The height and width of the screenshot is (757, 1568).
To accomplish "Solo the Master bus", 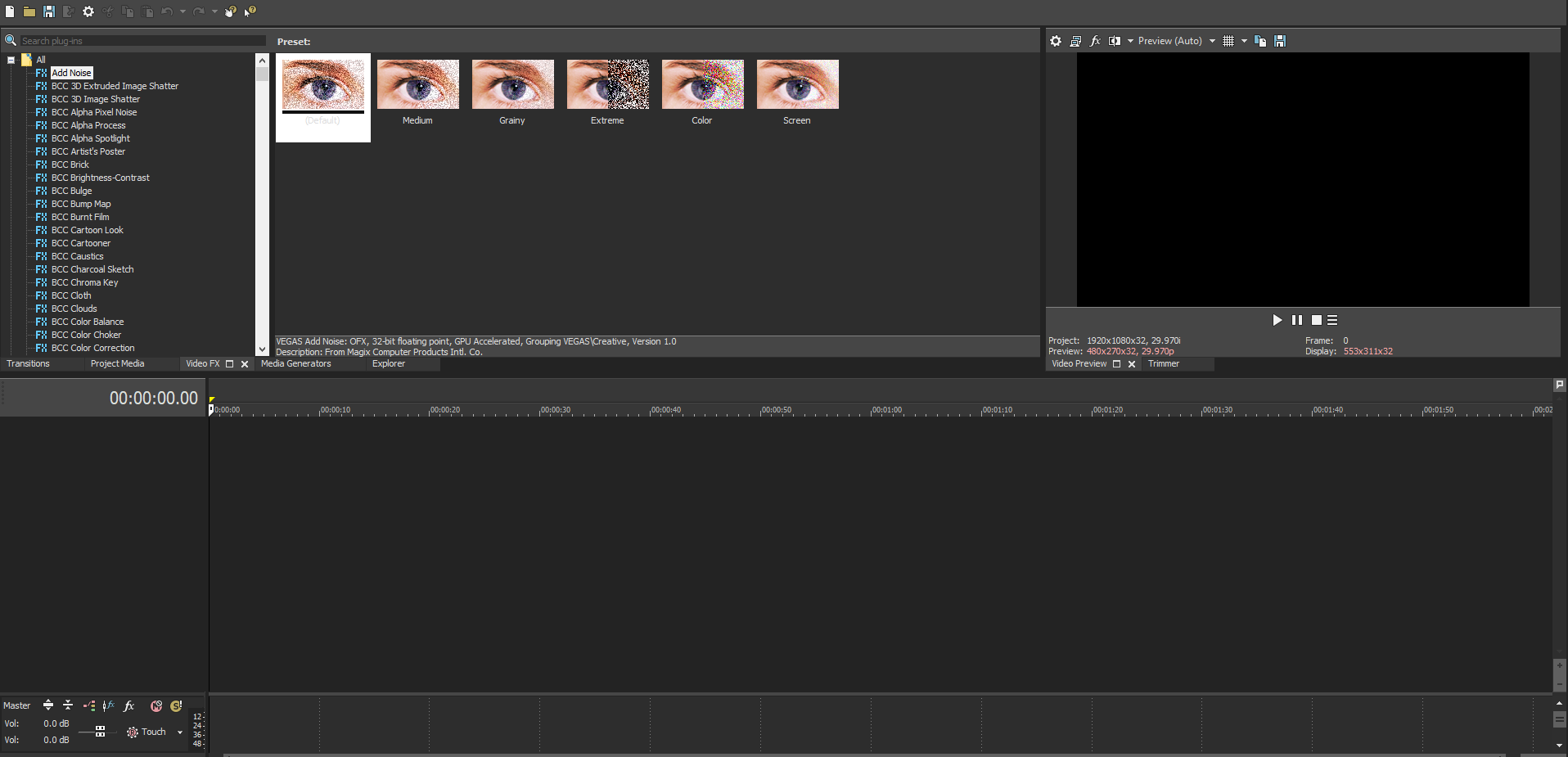I will (x=176, y=705).
